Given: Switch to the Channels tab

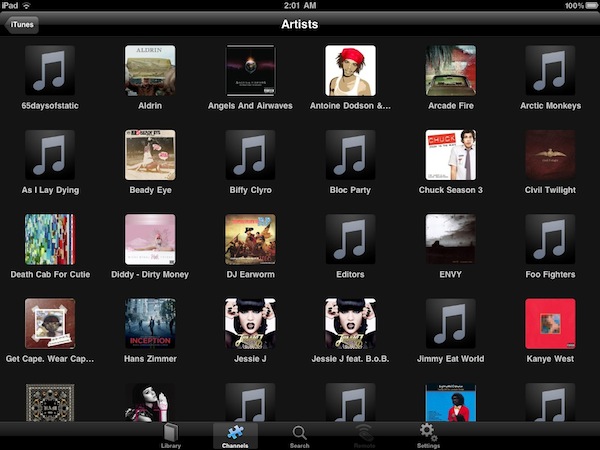Looking at the screenshot, I should click(x=235, y=436).
